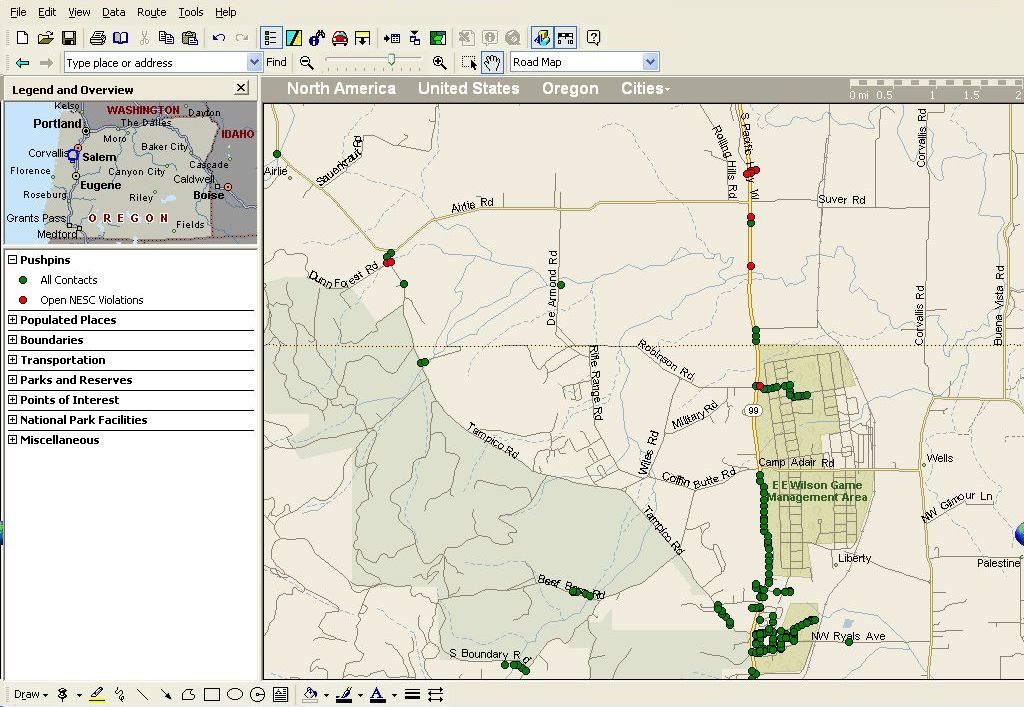This screenshot has width=1024, height=707.
Task: Open the Road Map style dropdown
Action: pos(651,62)
